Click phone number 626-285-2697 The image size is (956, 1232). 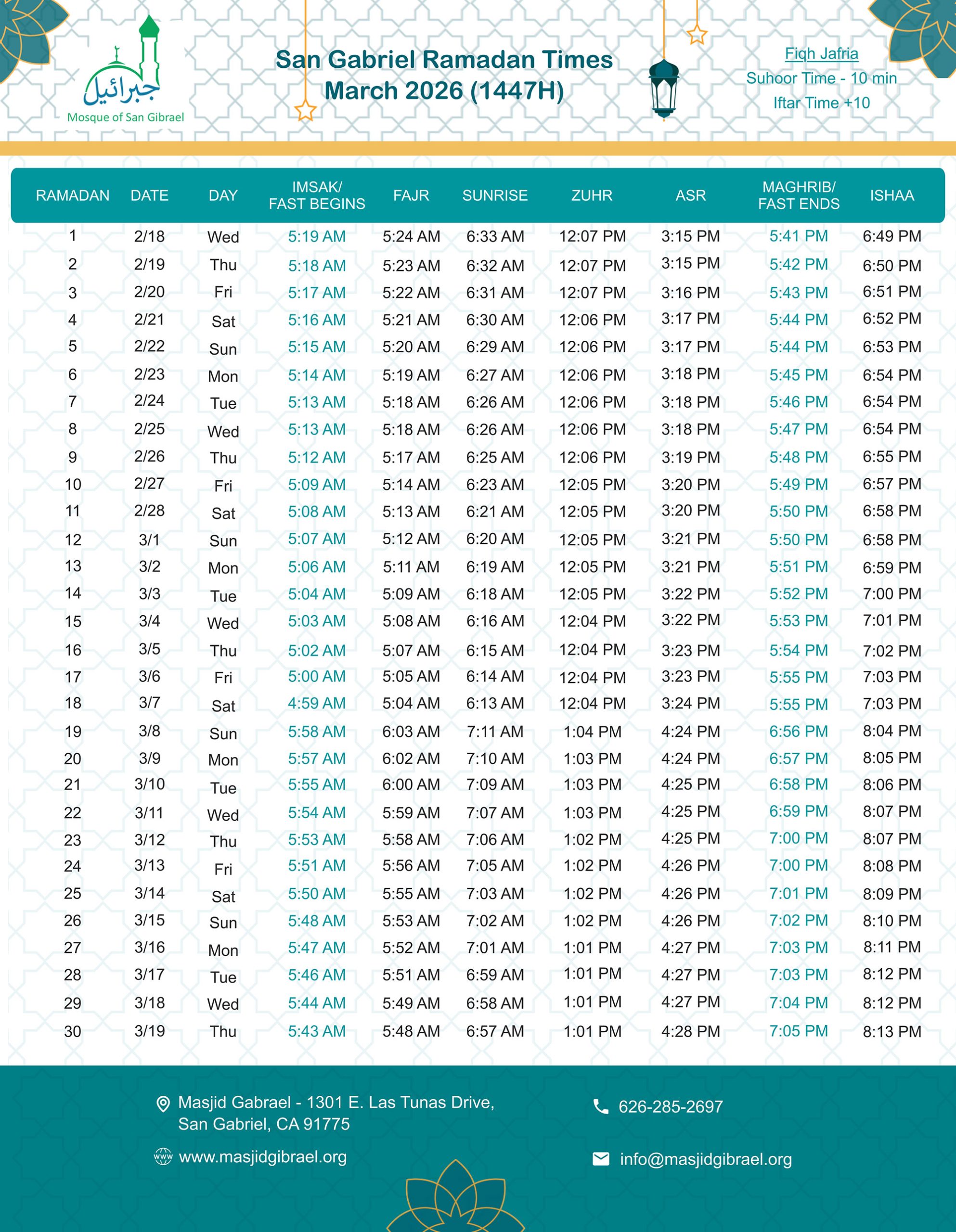click(x=671, y=1107)
